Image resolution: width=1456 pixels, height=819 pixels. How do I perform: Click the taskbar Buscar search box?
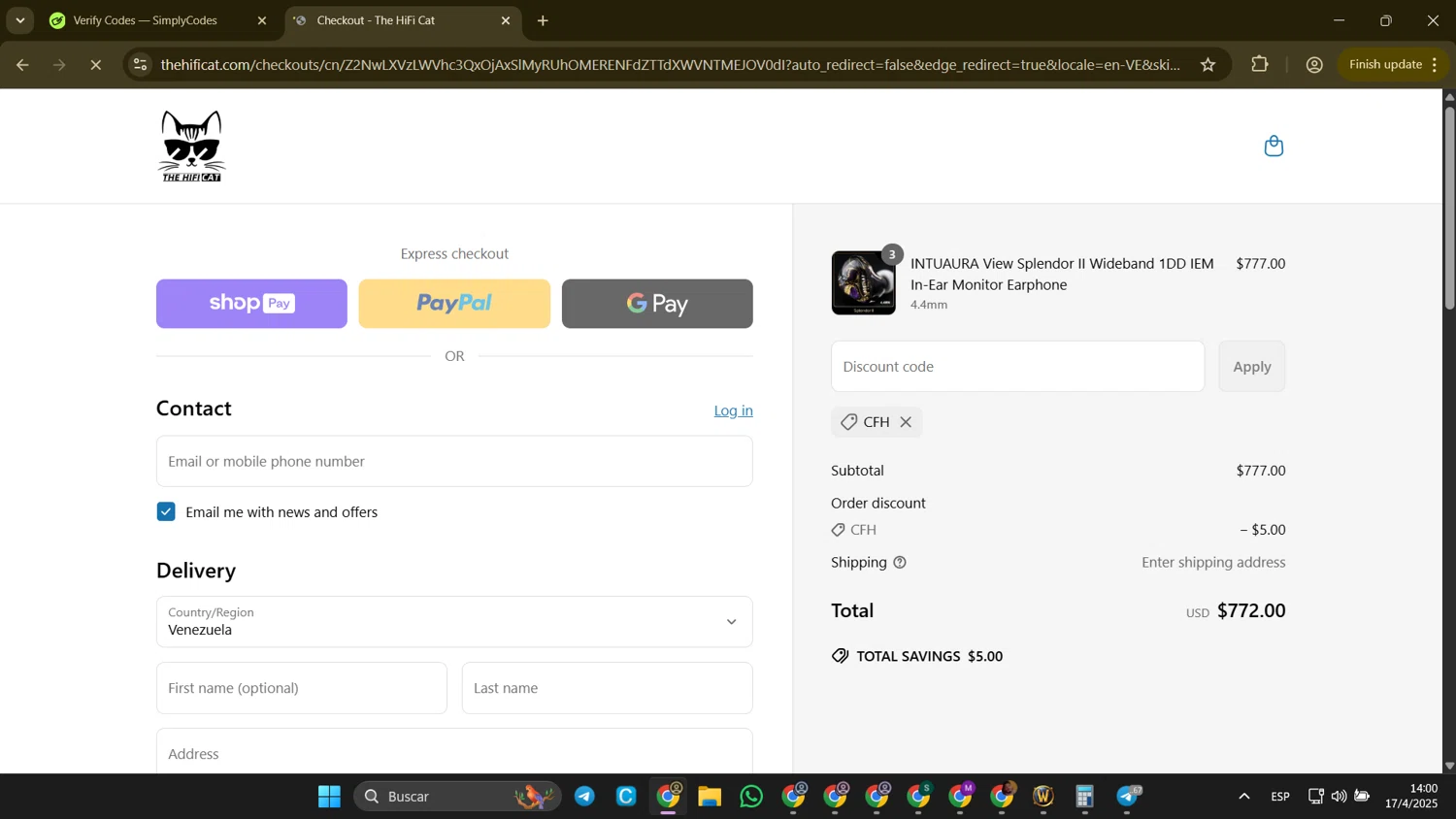click(456, 797)
